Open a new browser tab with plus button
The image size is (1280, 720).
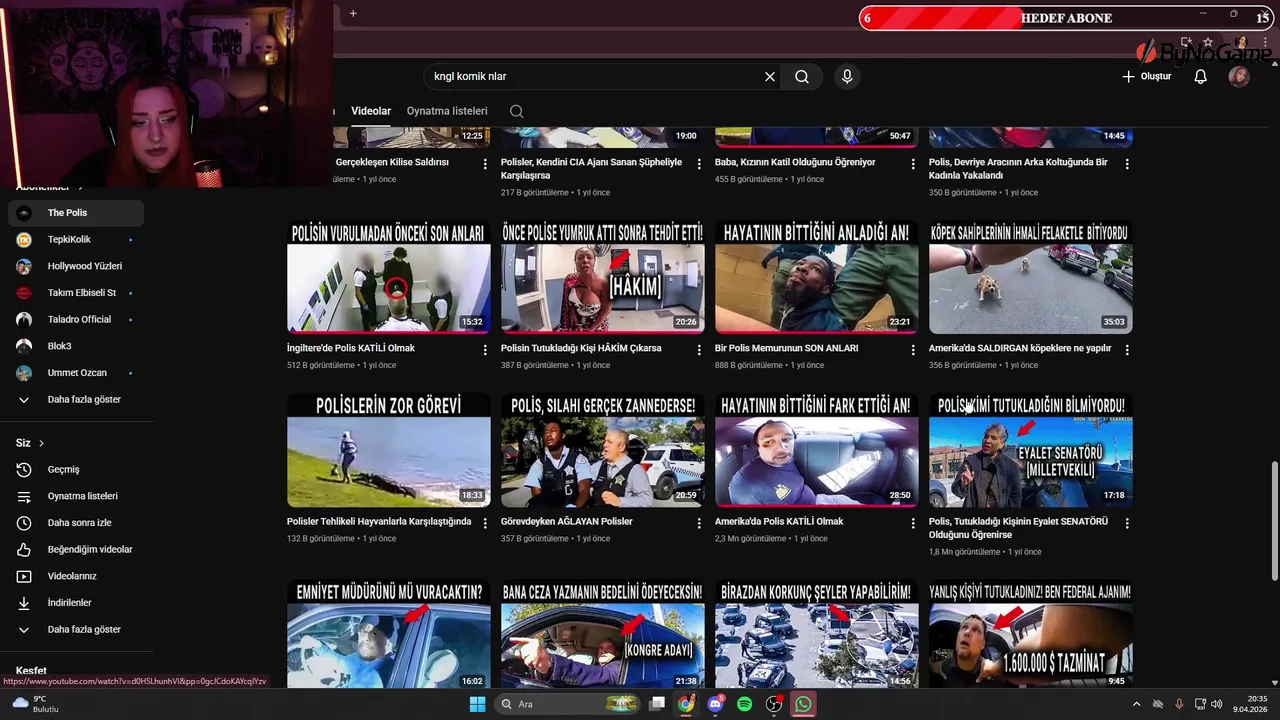(353, 13)
